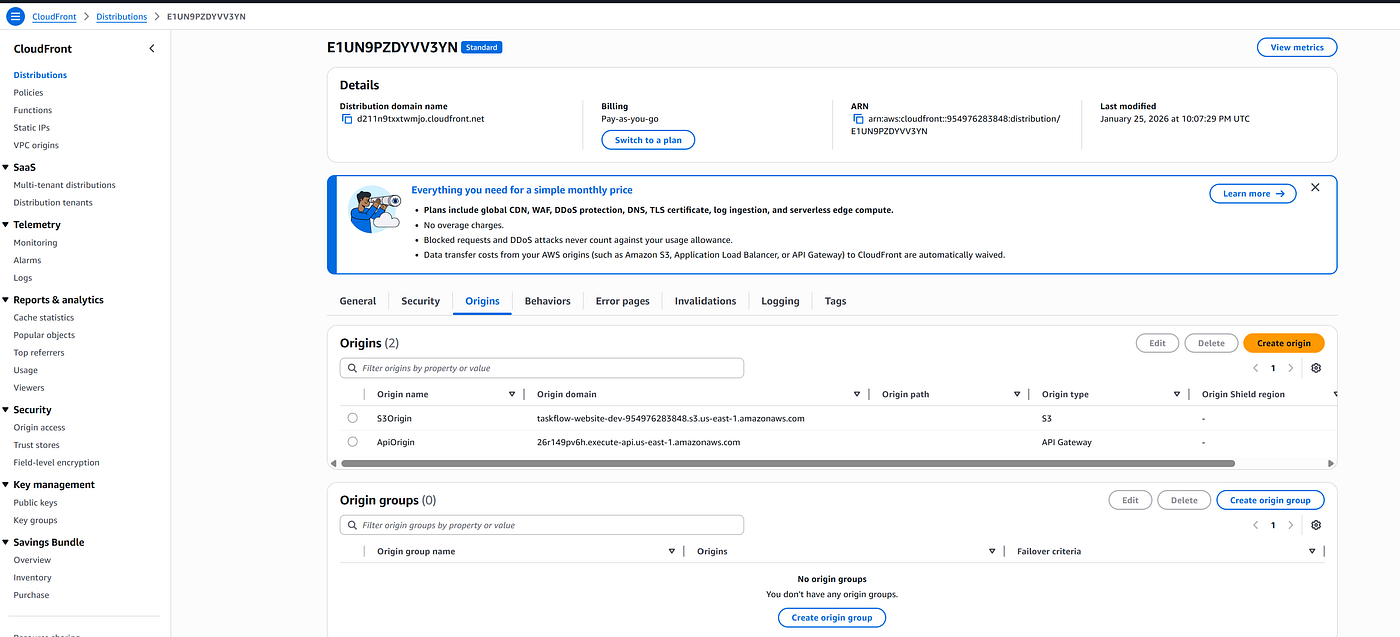Collapse the SaaS sidebar section

pyautogui.click(x=6, y=167)
